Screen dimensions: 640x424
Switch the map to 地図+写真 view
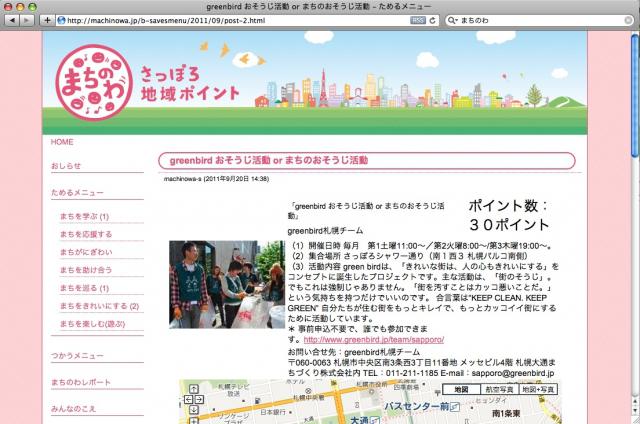click(538, 389)
